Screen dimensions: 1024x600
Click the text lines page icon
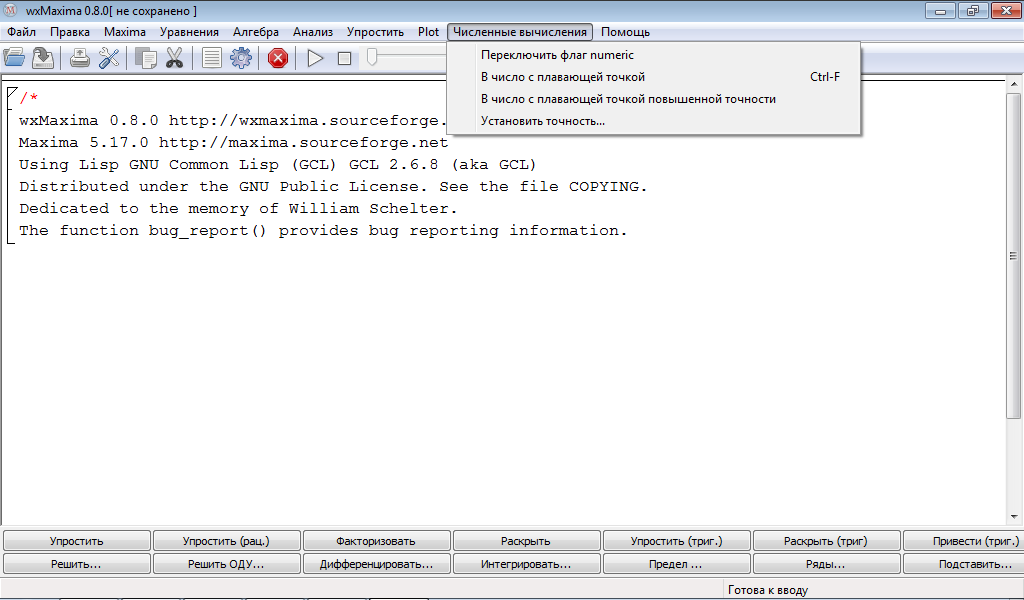[212, 58]
